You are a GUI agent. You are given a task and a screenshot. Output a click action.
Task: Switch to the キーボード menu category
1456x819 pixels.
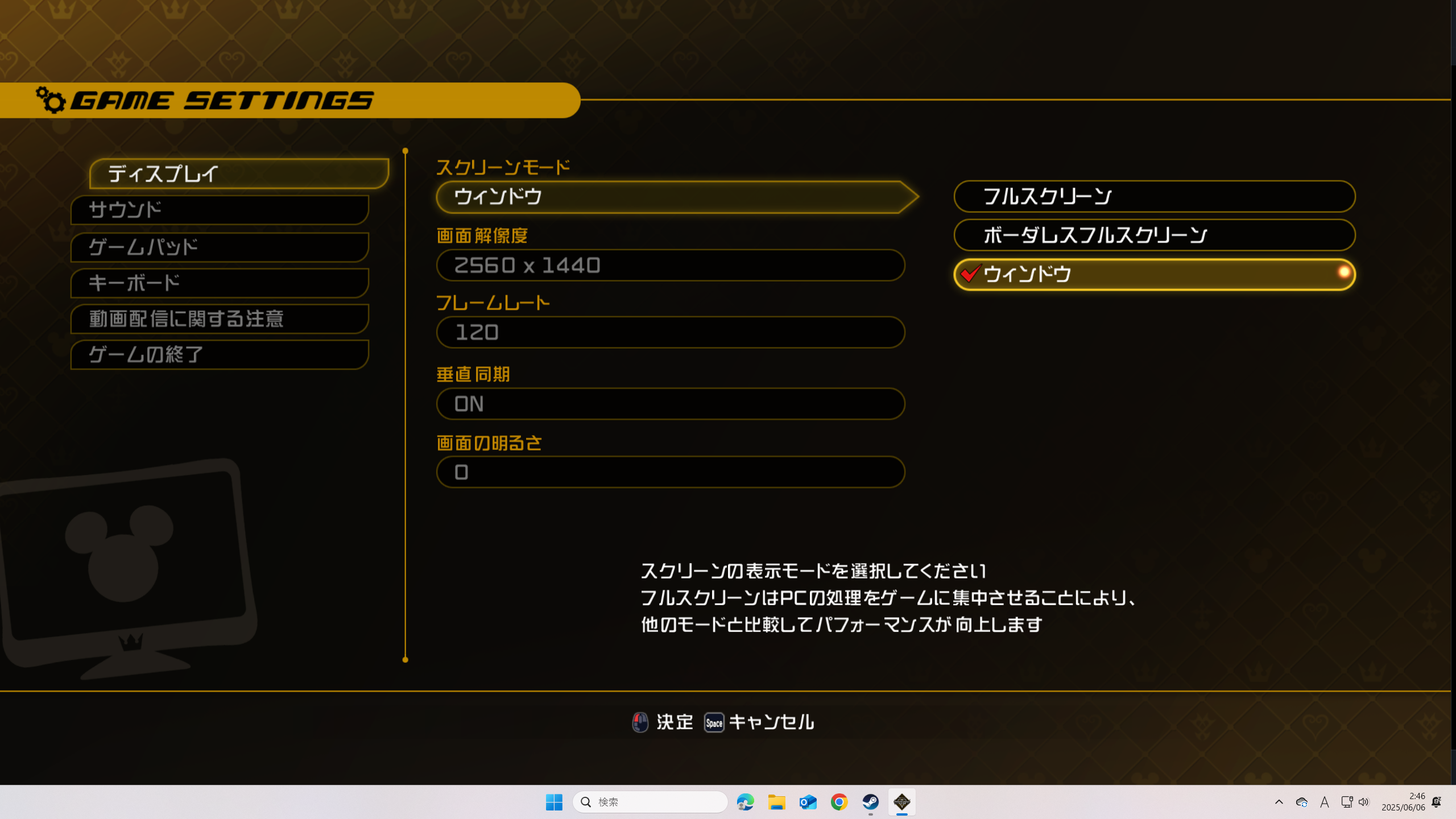(x=220, y=283)
